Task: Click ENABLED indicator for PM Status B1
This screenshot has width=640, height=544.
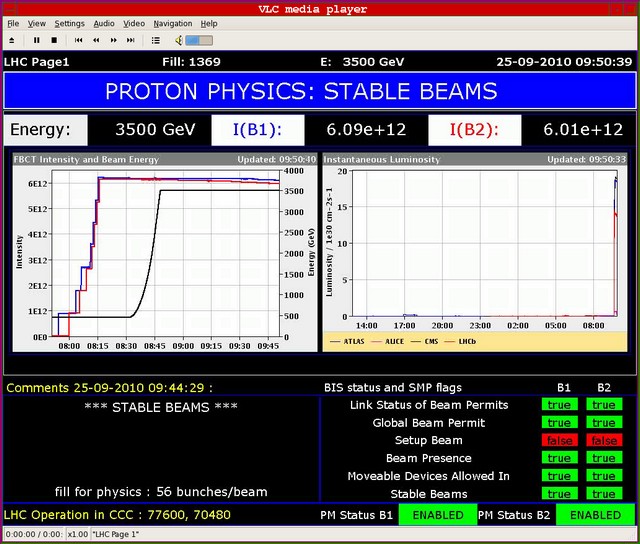Action: pyautogui.click(x=438, y=515)
